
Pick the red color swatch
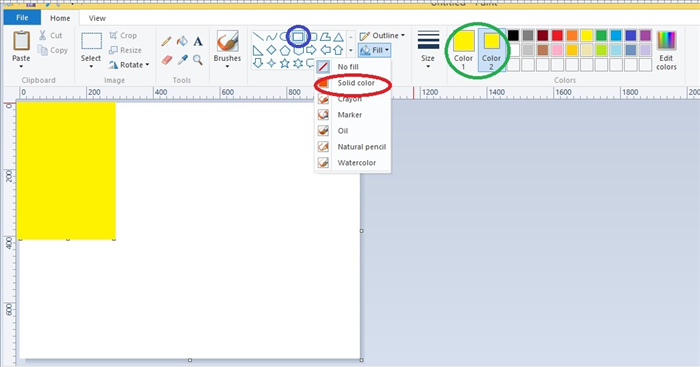coord(557,35)
